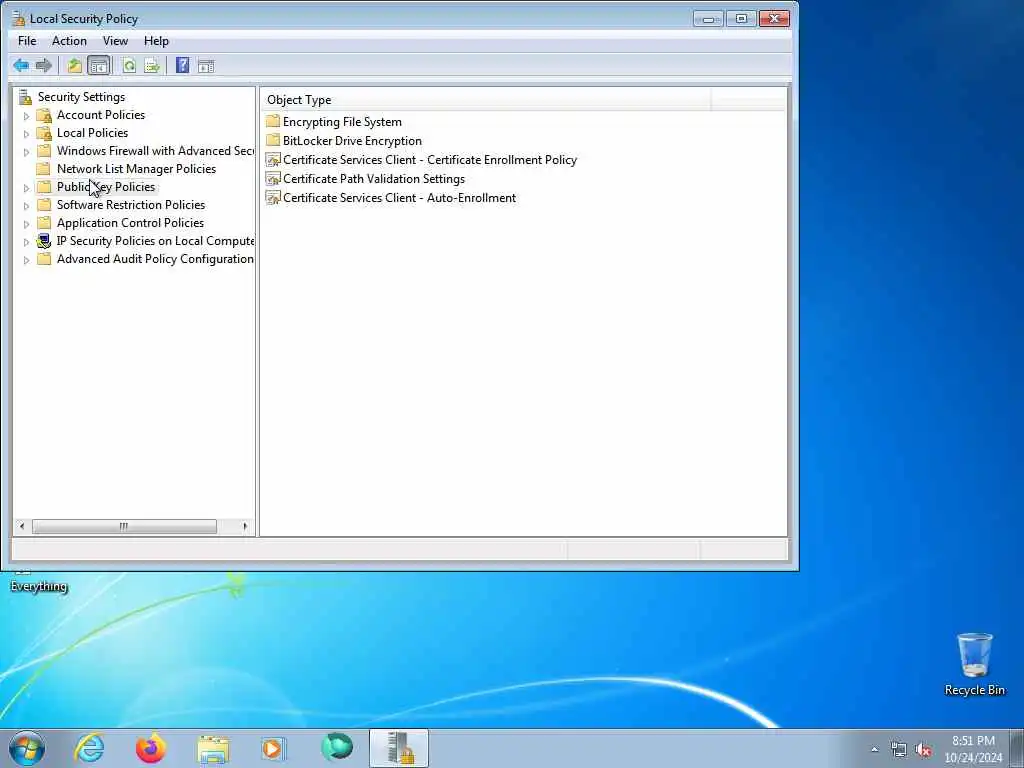Open Recycle Bin on desktop

(974, 664)
